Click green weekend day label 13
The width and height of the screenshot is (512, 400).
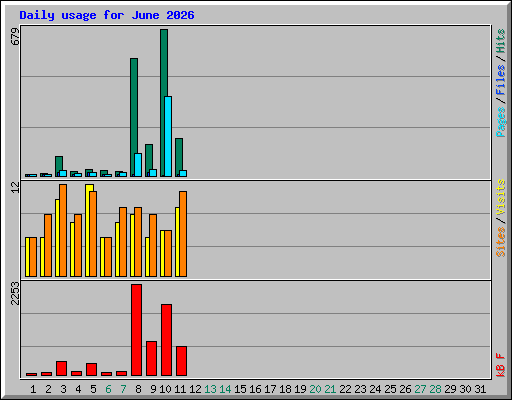click(x=210, y=389)
